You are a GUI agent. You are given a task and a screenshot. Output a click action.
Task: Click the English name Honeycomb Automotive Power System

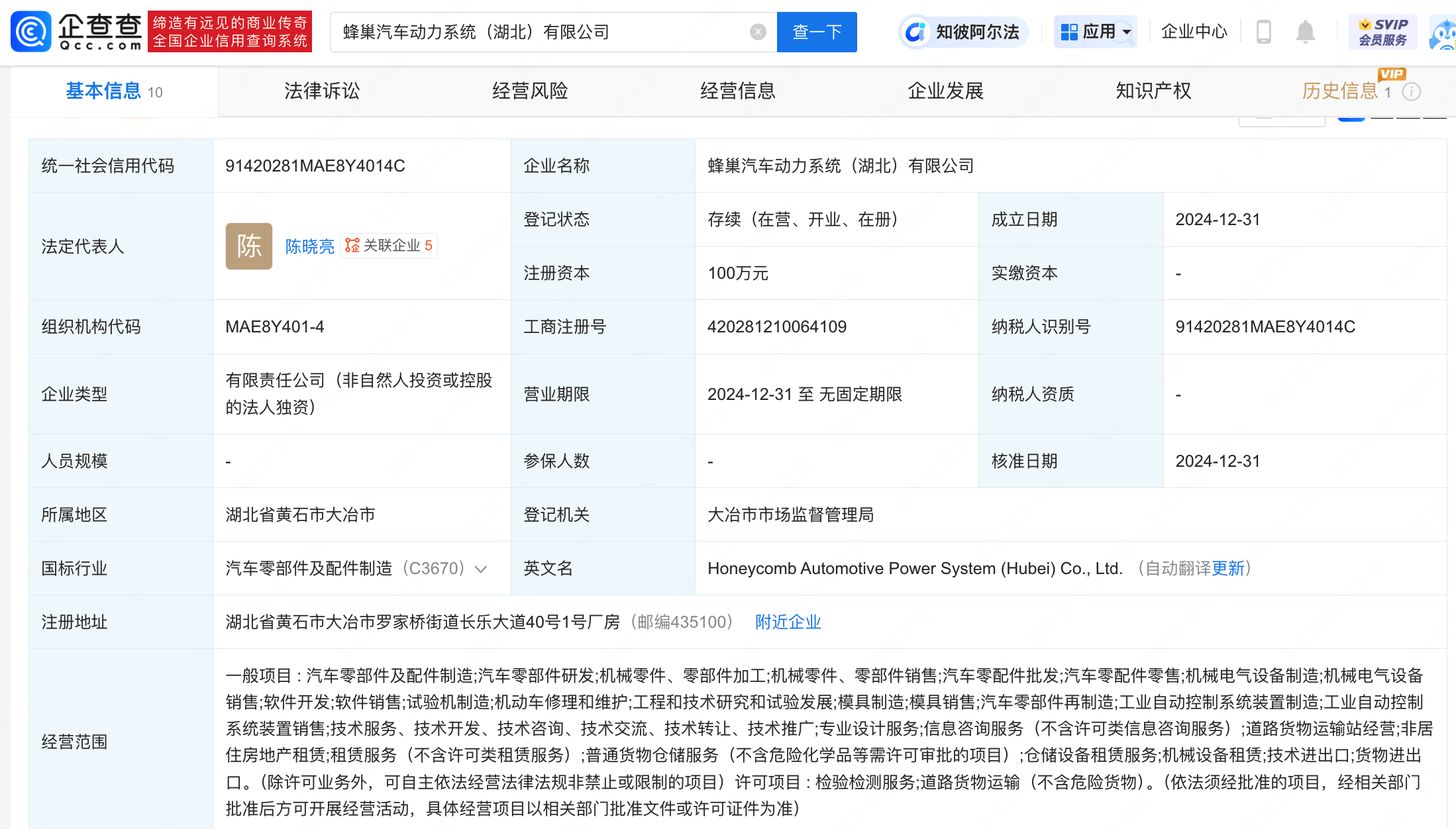tap(915, 569)
